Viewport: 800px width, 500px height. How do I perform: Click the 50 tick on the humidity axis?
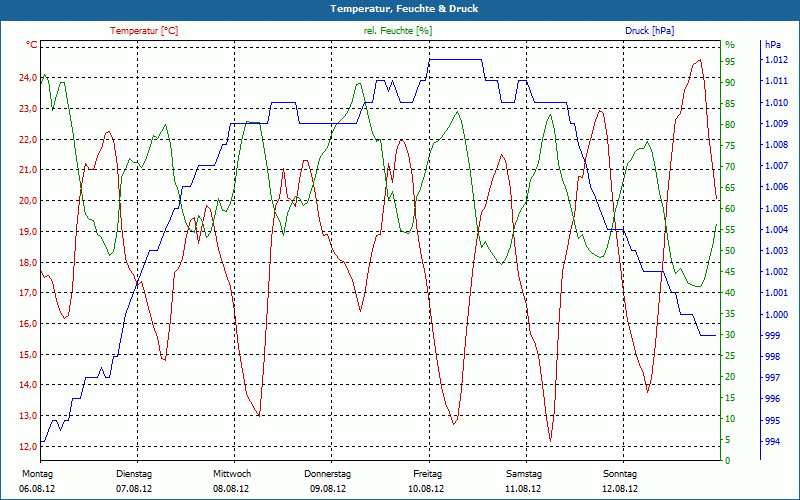(730, 251)
